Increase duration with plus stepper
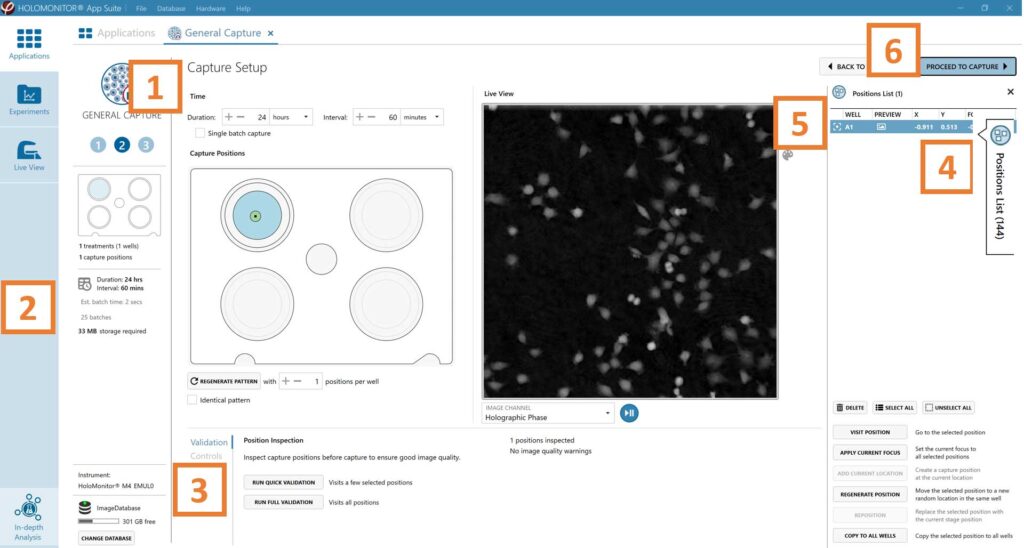This screenshot has width=1024, height=548. pos(229,117)
